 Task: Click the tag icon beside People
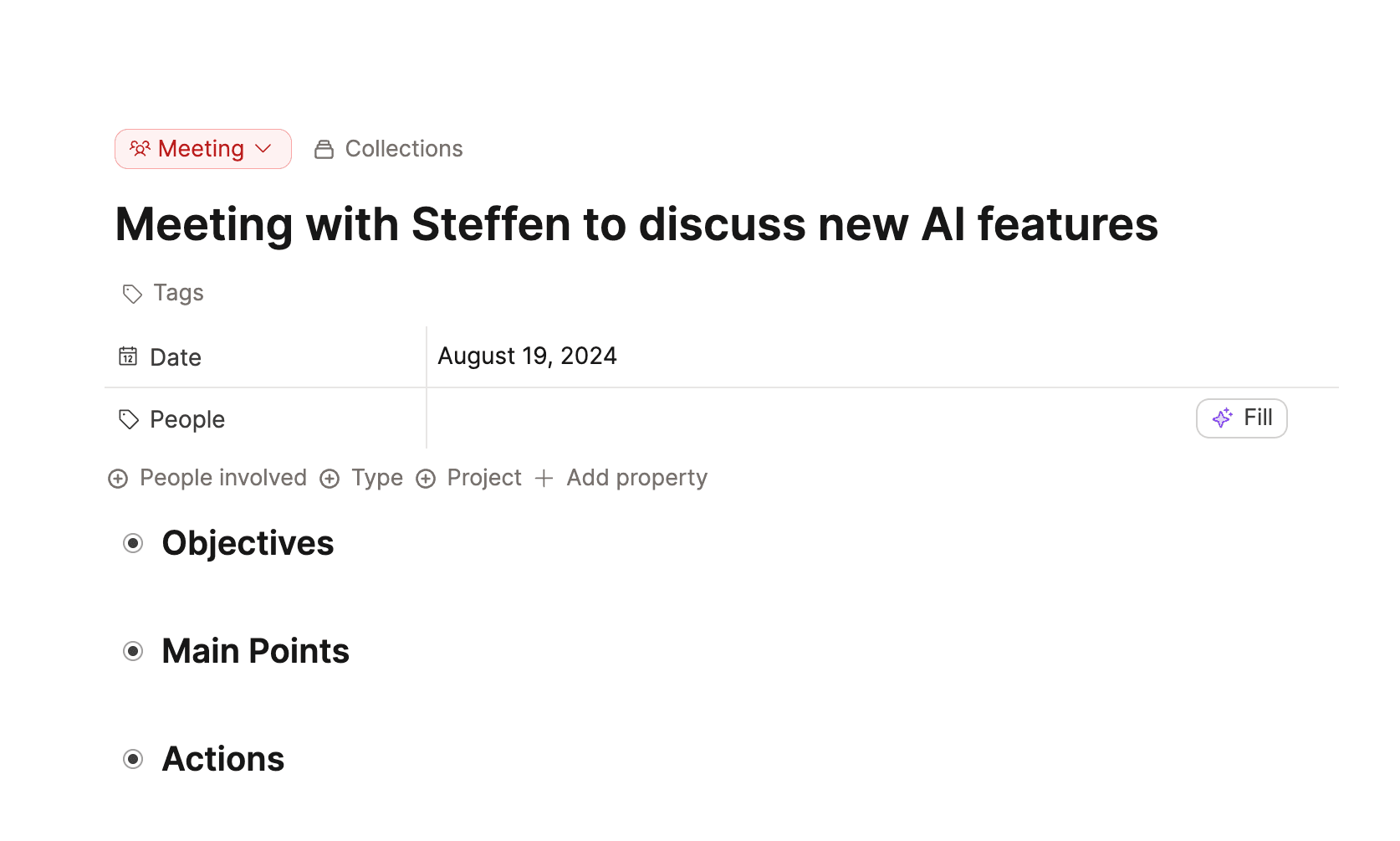tap(129, 419)
